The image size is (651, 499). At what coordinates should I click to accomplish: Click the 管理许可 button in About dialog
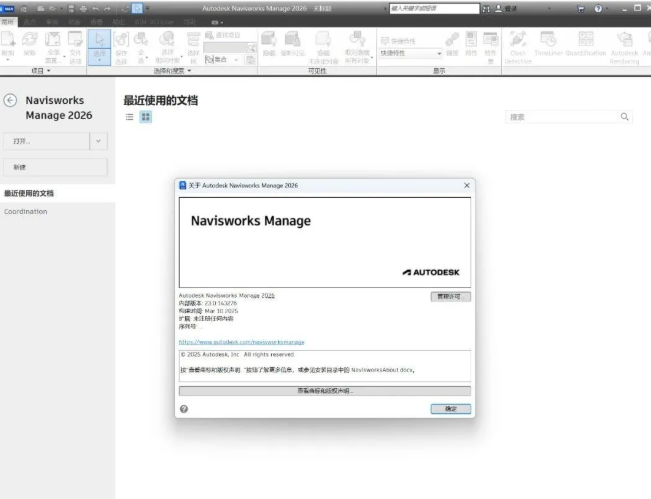coord(450,296)
